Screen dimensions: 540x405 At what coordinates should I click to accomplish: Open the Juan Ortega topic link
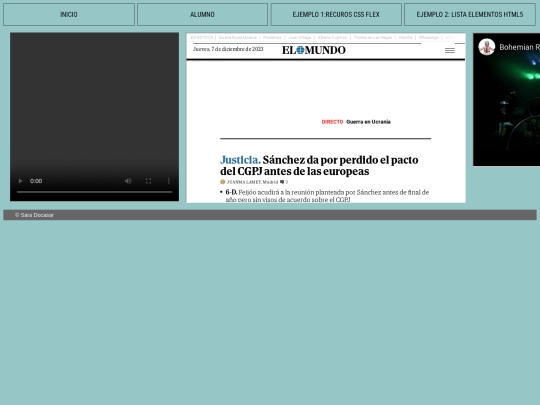299,37
